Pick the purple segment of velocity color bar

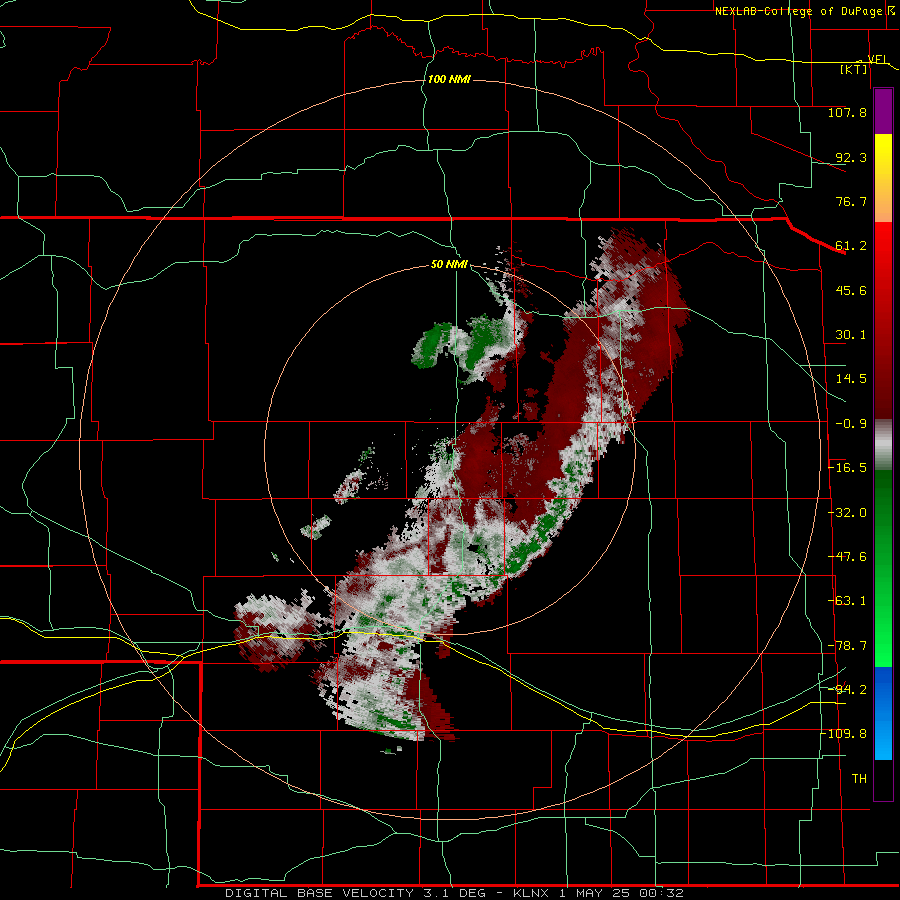(x=883, y=112)
